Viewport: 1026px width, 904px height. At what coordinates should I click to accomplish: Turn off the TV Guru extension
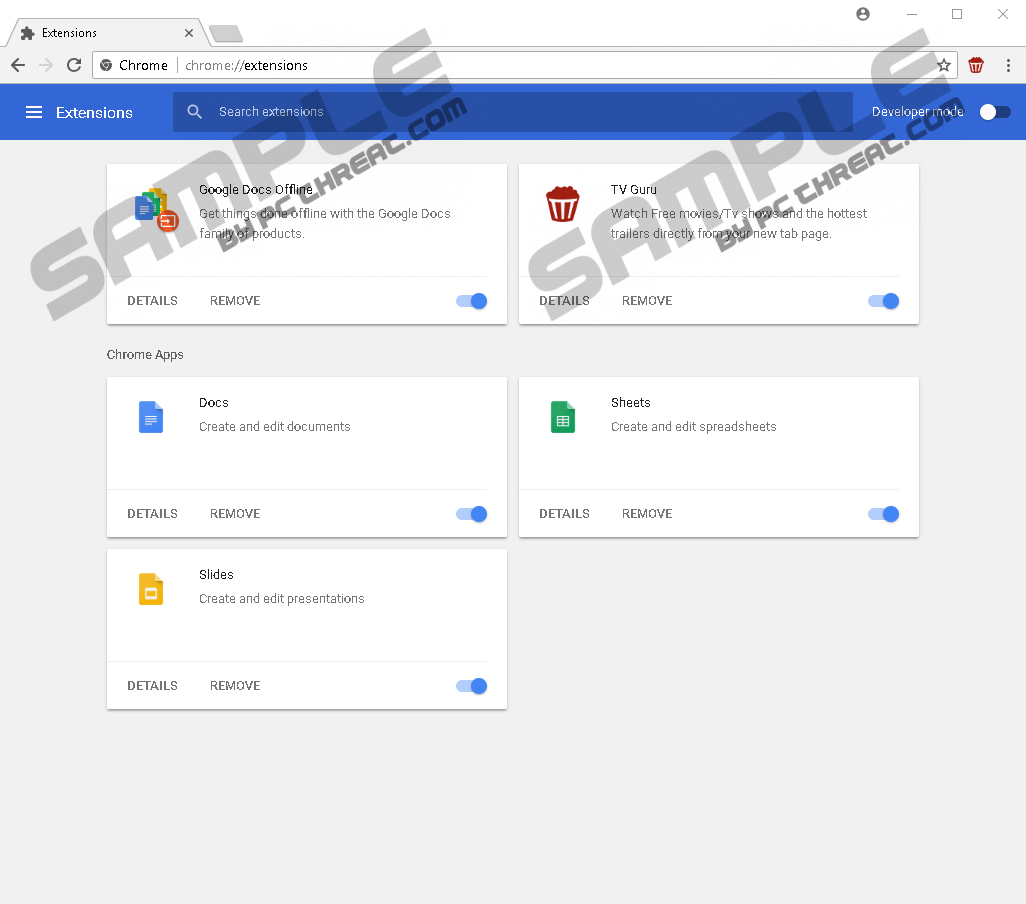point(883,301)
